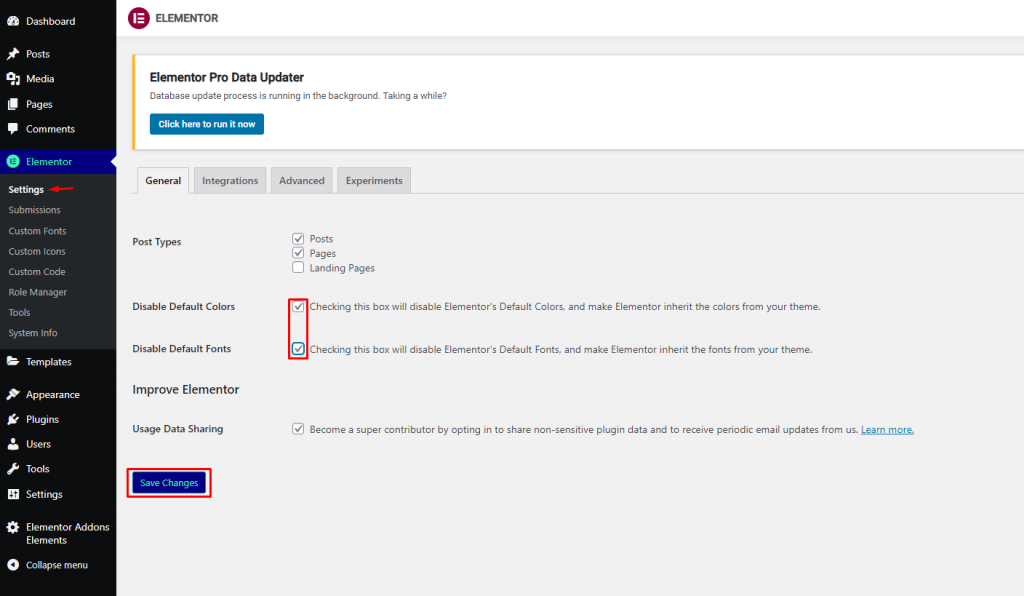Open Media via its sidebar icon

pos(13,79)
